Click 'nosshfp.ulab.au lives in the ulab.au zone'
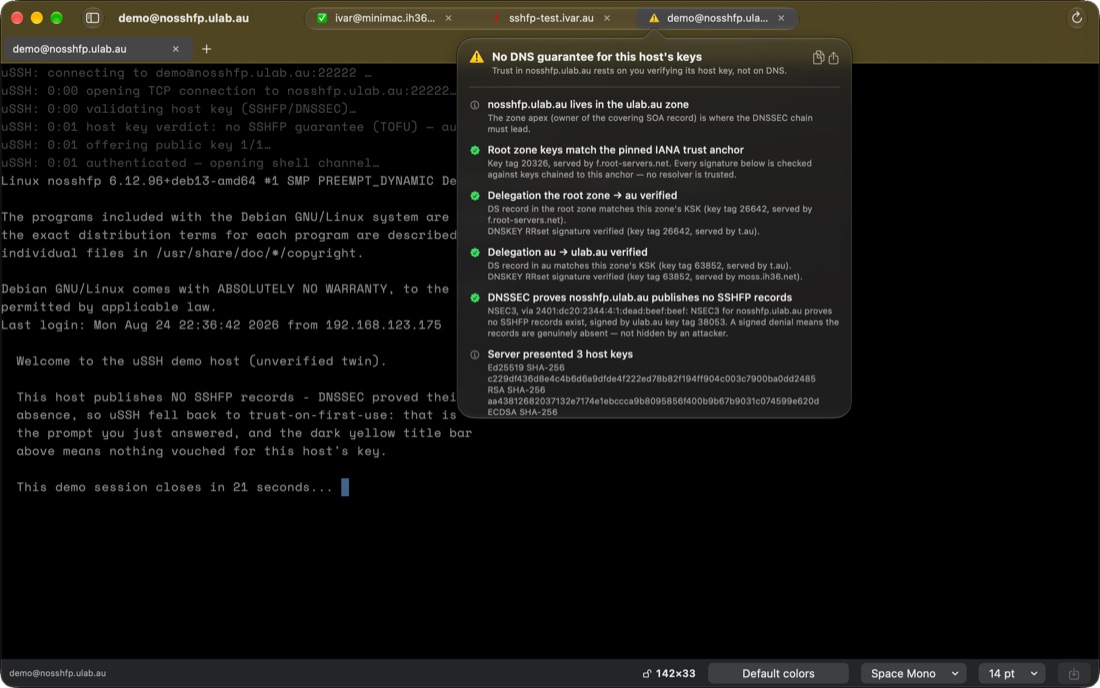Screen dimensions: 1100x688 pos(588,104)
